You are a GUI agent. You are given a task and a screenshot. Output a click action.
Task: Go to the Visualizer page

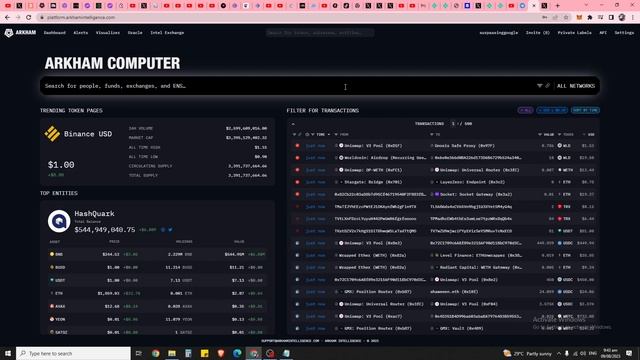click(x=108, y=33)
